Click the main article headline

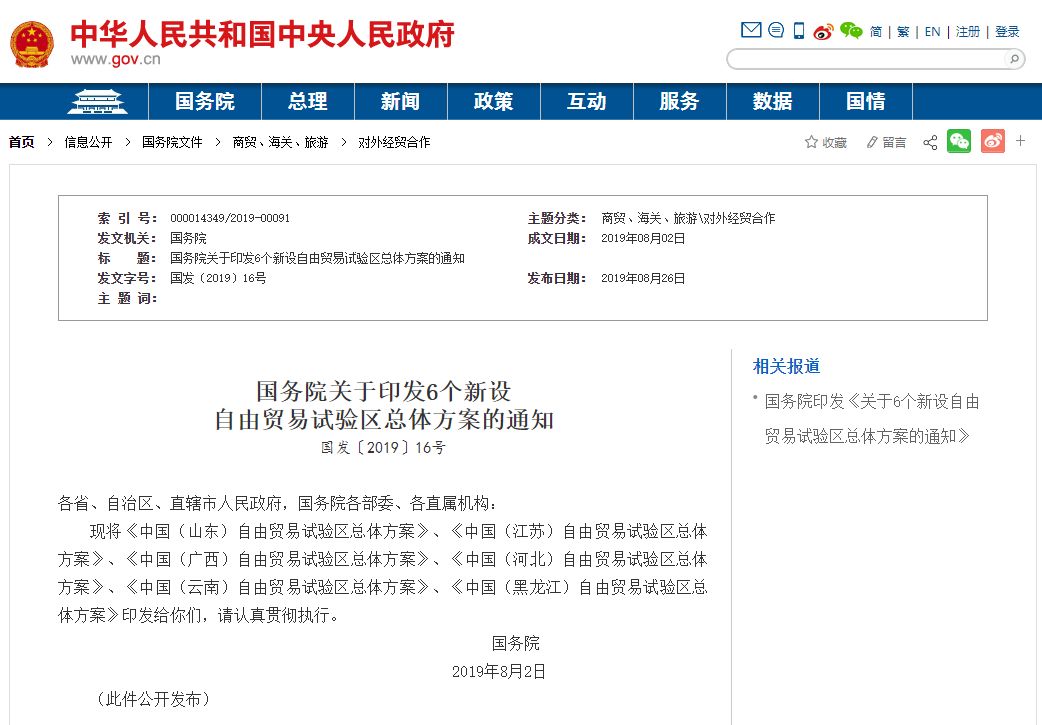point(383,405)
